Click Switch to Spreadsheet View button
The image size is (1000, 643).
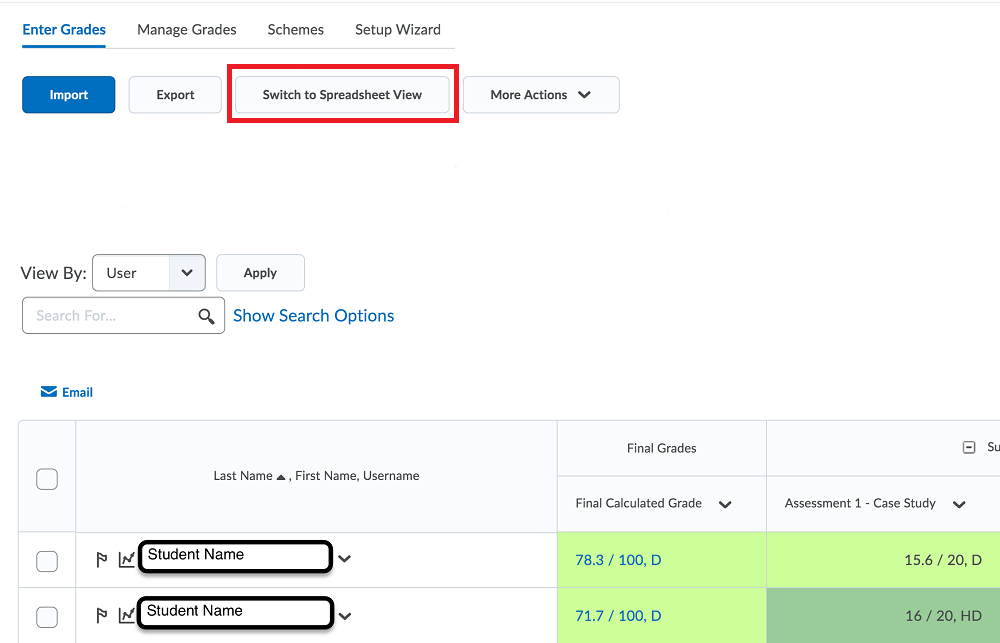click(x=342, y=95)
